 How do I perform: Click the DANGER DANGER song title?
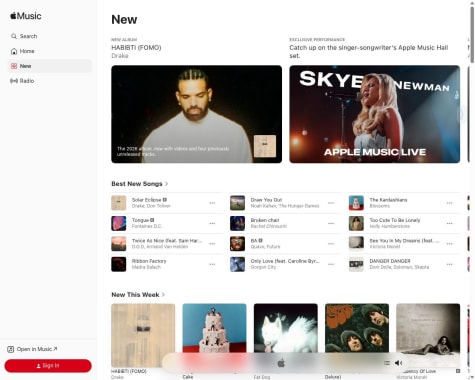[390, 261]
